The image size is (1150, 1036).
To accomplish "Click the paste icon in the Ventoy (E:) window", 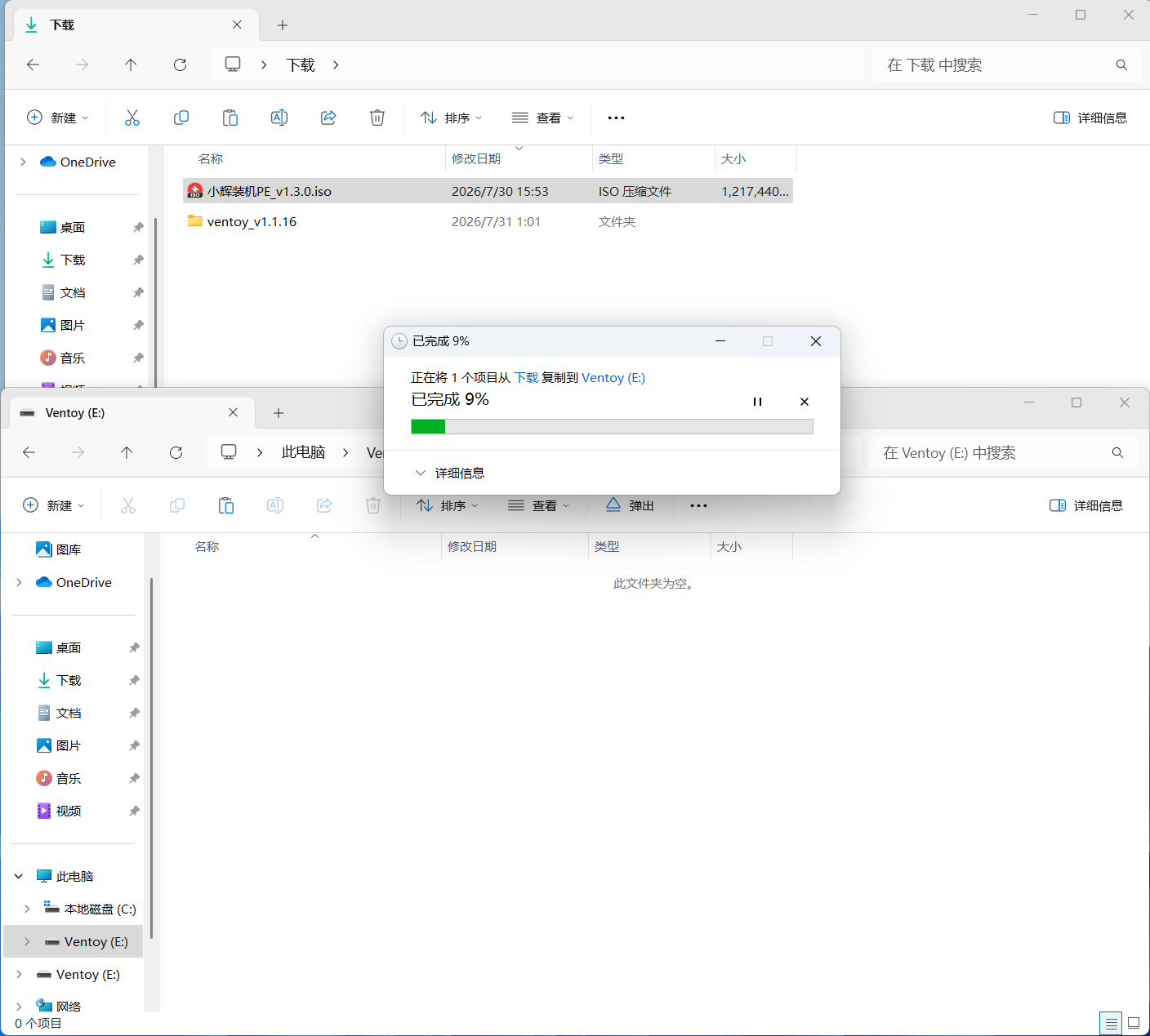I will point(226,505).
